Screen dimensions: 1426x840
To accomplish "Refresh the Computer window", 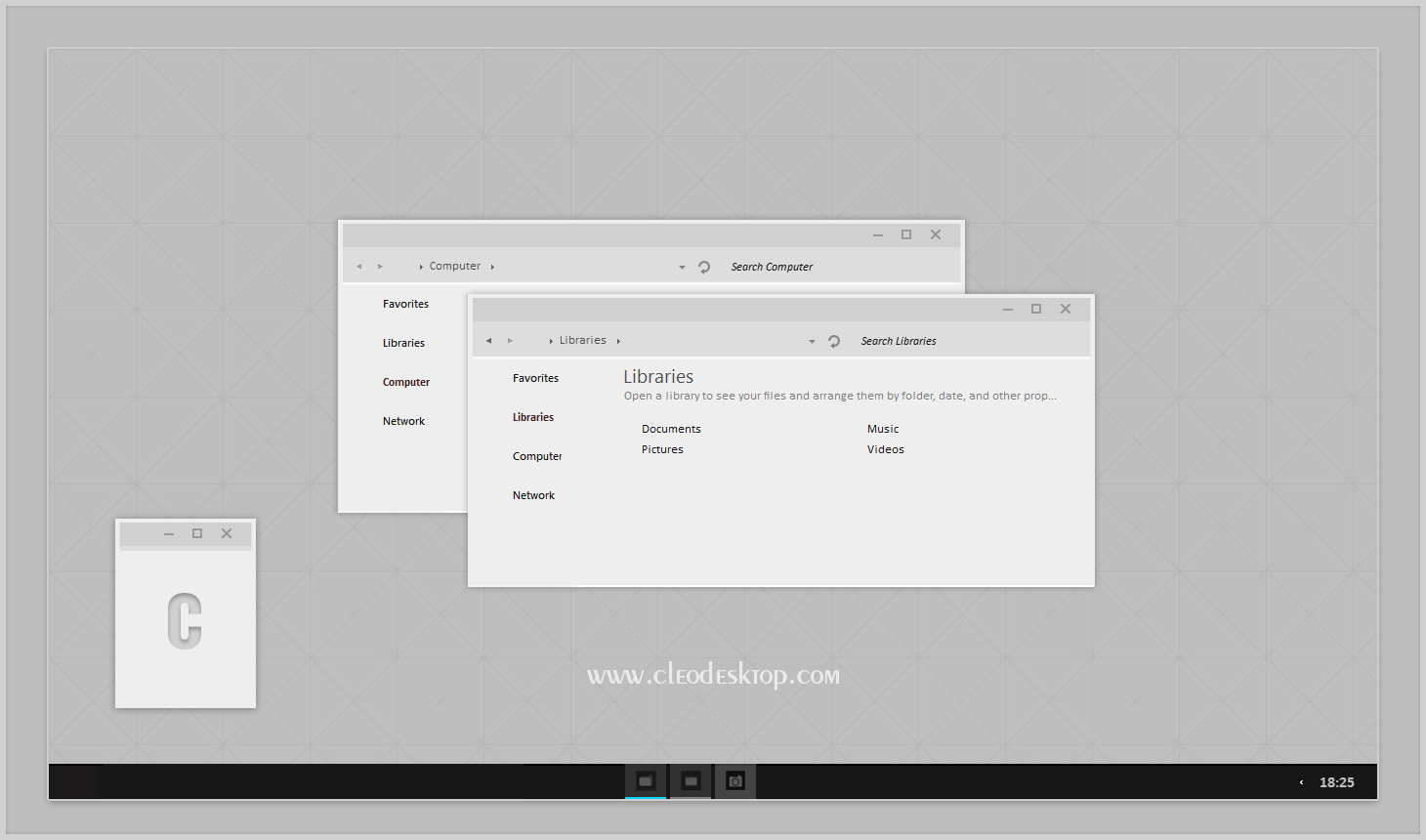I will 704,267.
